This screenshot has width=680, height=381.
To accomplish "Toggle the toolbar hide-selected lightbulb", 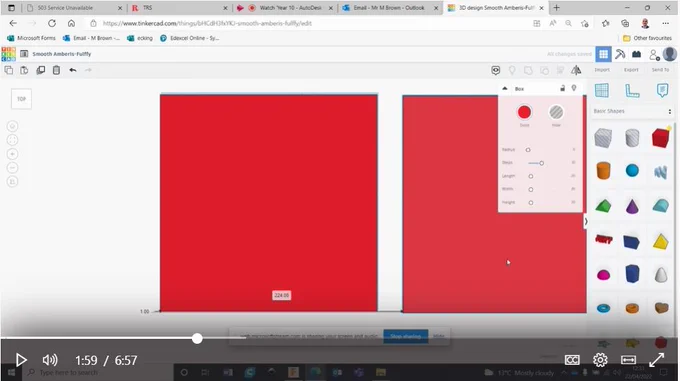I will (512, 70).
